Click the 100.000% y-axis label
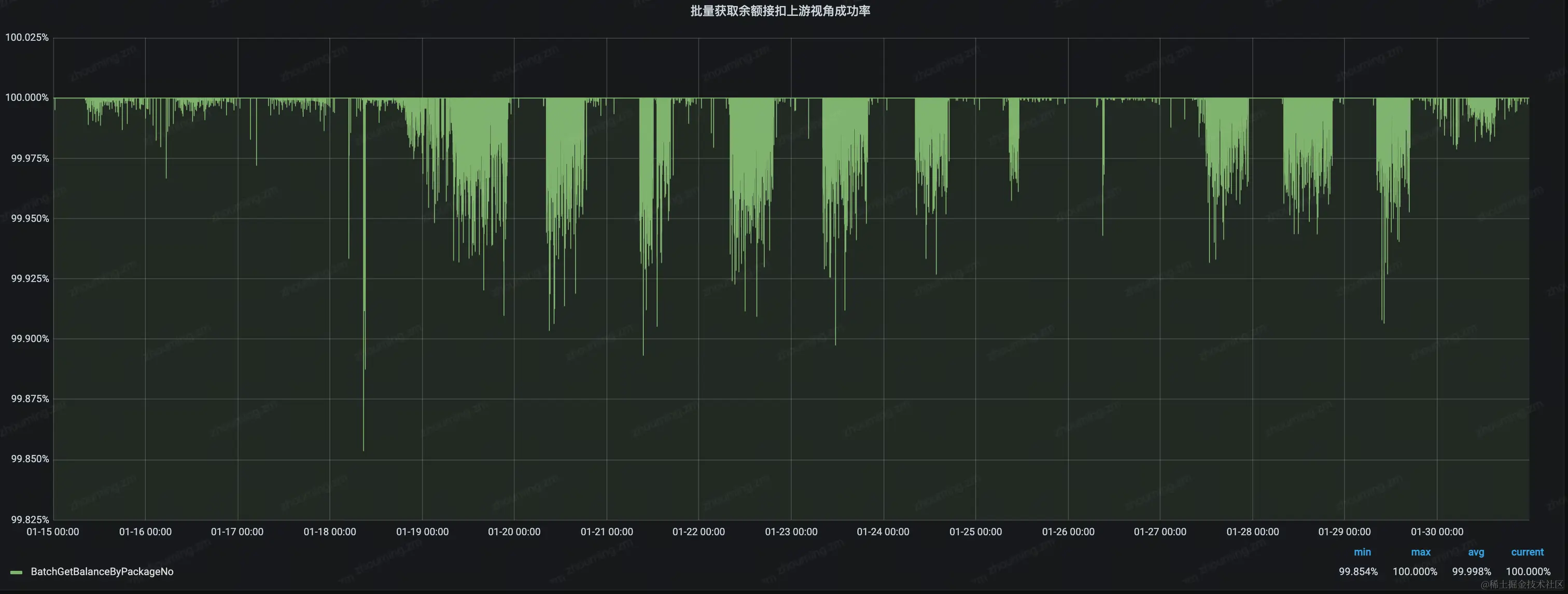1568x594 pixels. click(27, 98)
